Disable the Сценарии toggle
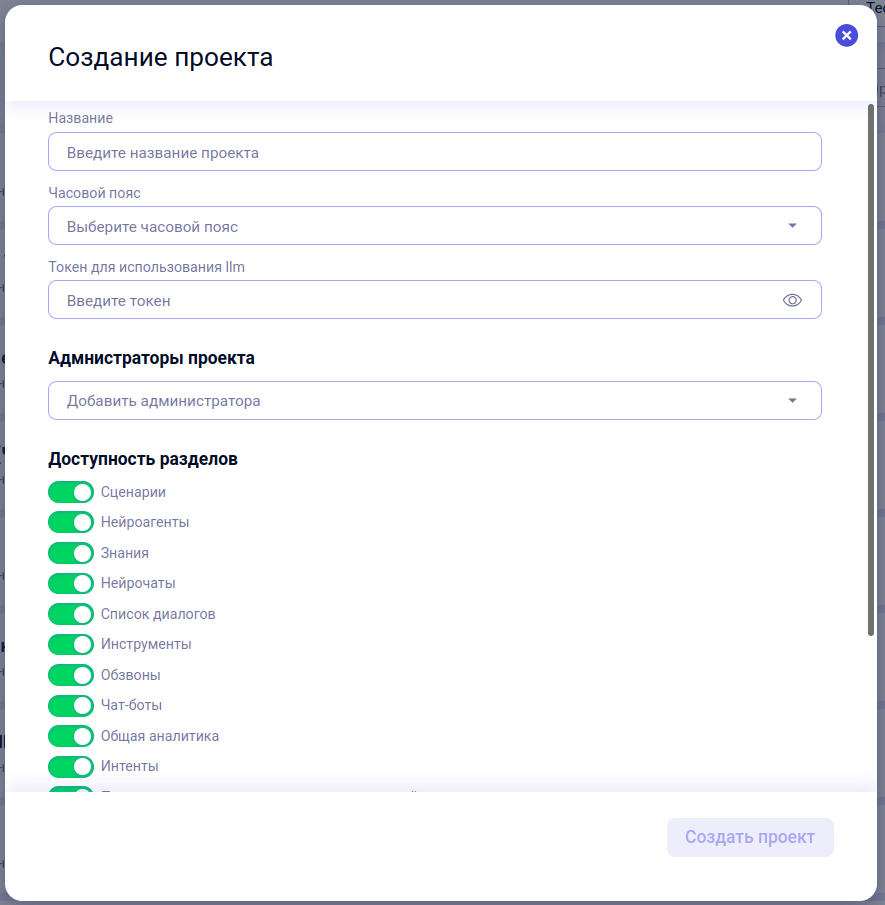 (x=71, y=492)
